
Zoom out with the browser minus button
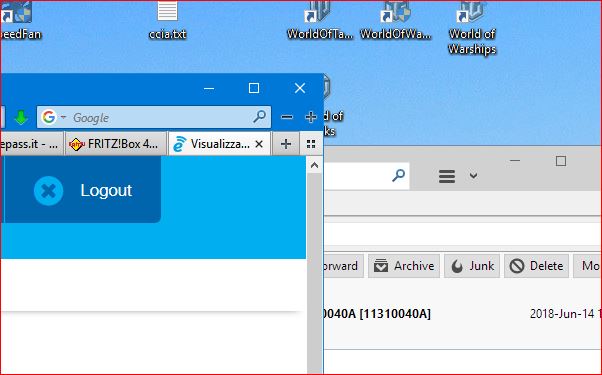pos(287,117)
